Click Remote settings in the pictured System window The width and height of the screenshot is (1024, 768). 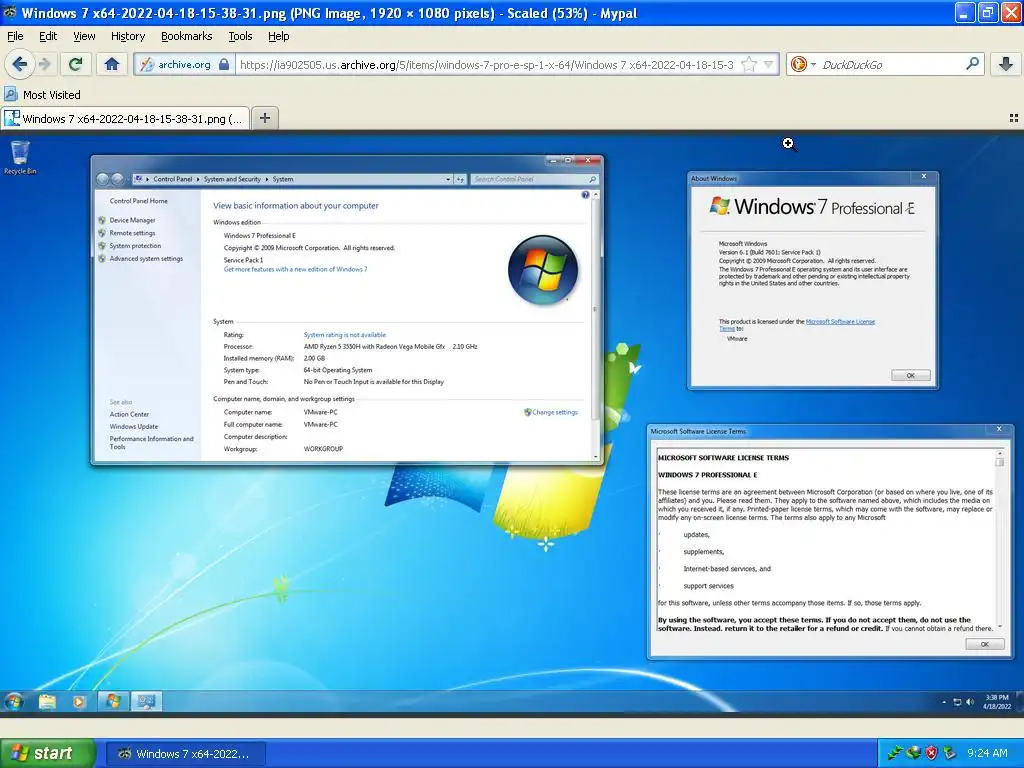click(133, 233)
